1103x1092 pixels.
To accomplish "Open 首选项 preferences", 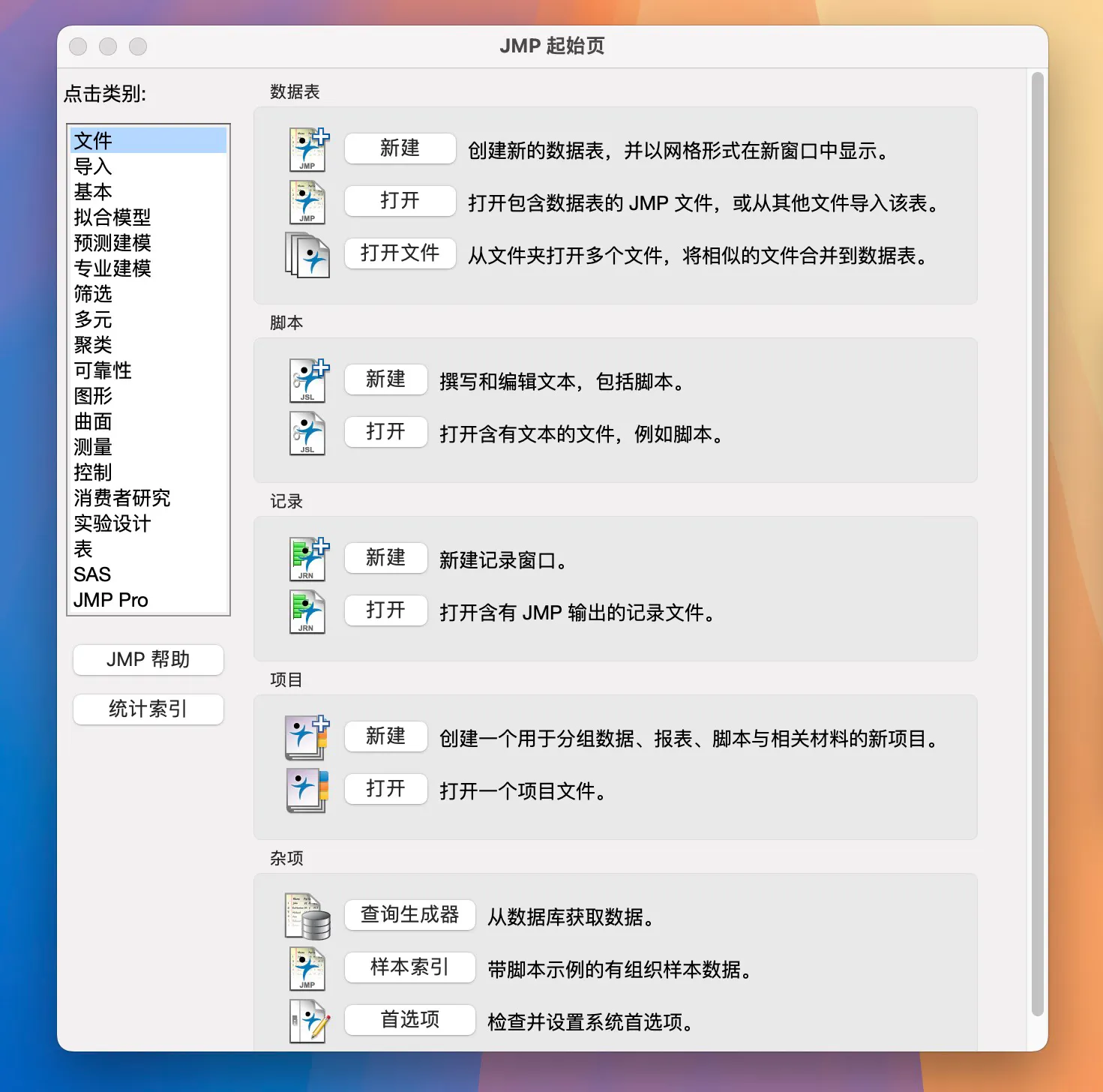I will [410, 1020].
